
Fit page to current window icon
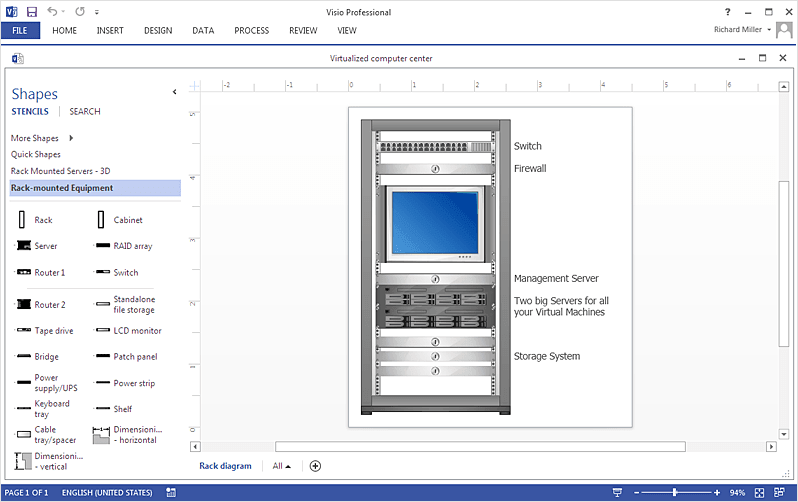tap(759, 492)
